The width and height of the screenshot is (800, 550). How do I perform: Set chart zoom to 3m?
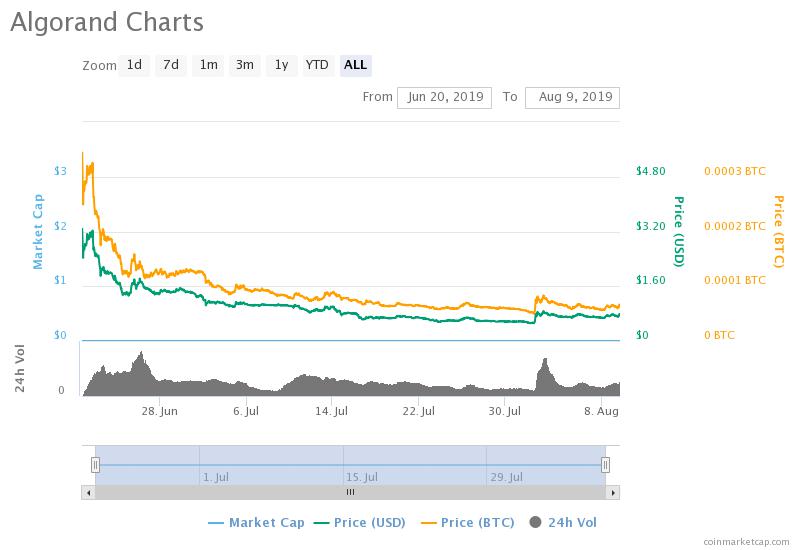245,65
